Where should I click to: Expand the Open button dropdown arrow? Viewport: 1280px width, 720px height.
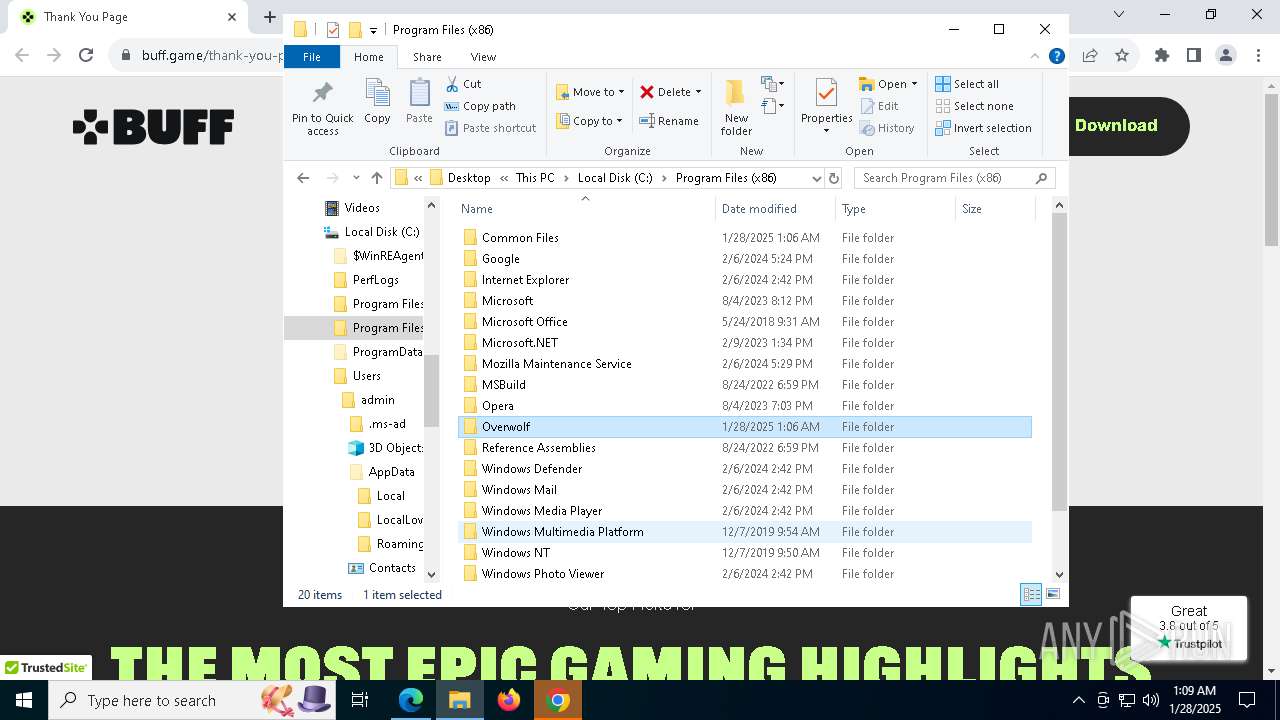click(914, 84)
